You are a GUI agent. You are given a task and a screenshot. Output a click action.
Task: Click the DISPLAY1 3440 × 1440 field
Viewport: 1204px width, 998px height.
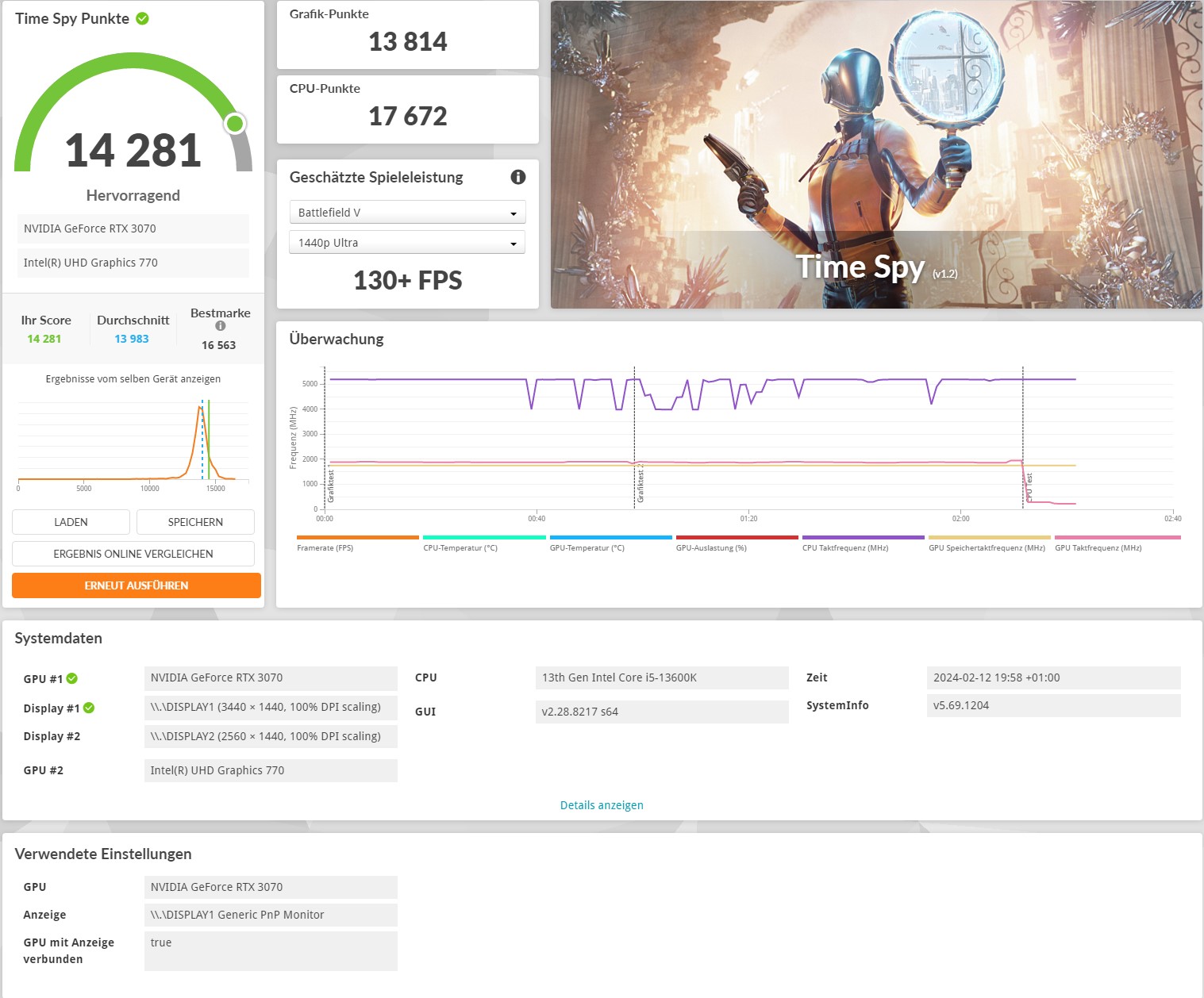(x=271, y=707)
